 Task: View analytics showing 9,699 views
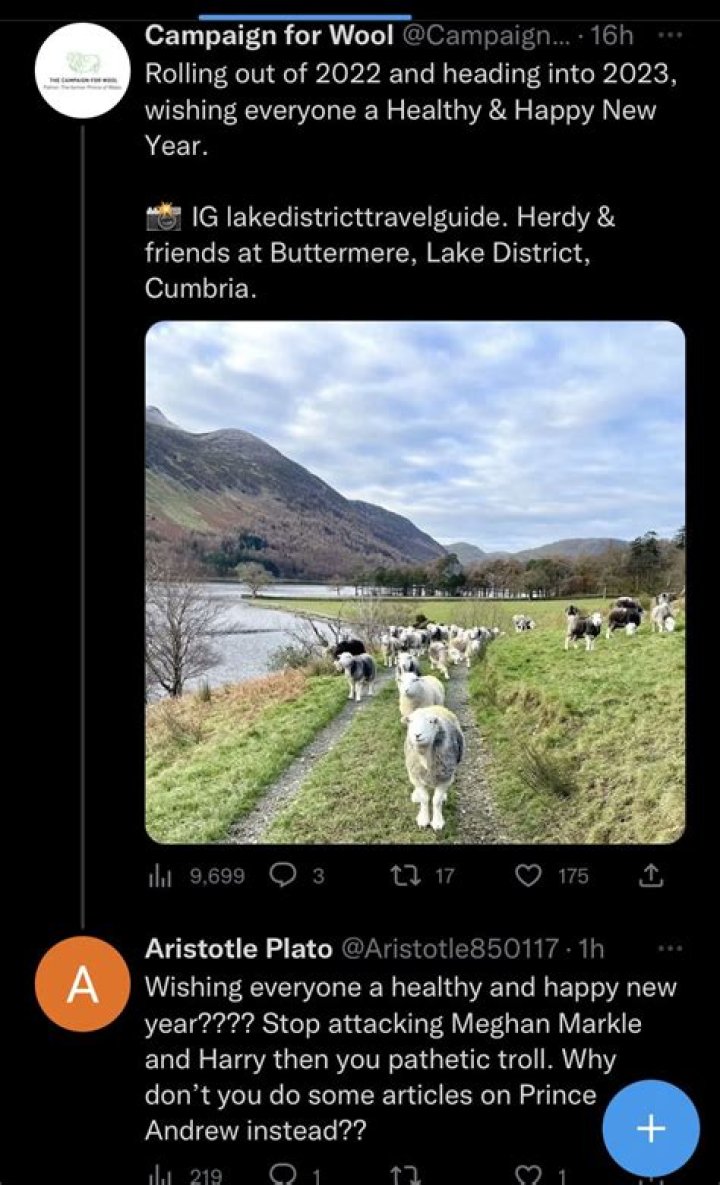159,876
